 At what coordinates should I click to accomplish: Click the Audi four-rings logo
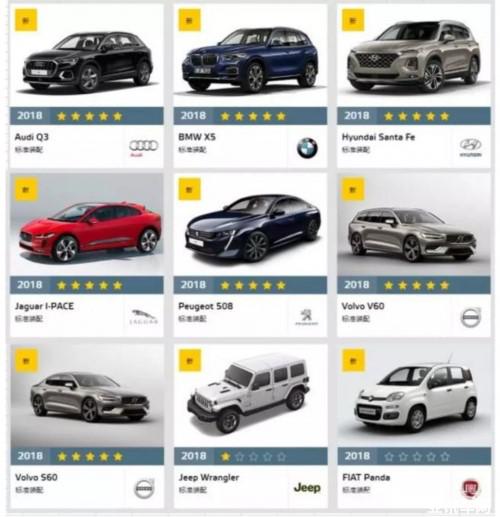(x=143, y=148)
